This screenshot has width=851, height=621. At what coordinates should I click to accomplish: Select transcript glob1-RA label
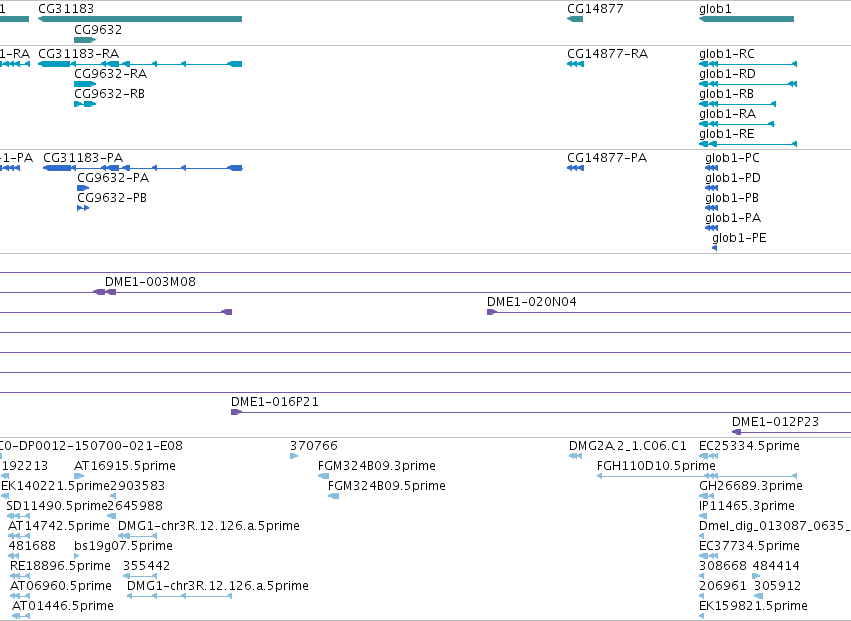pos(727,114)
